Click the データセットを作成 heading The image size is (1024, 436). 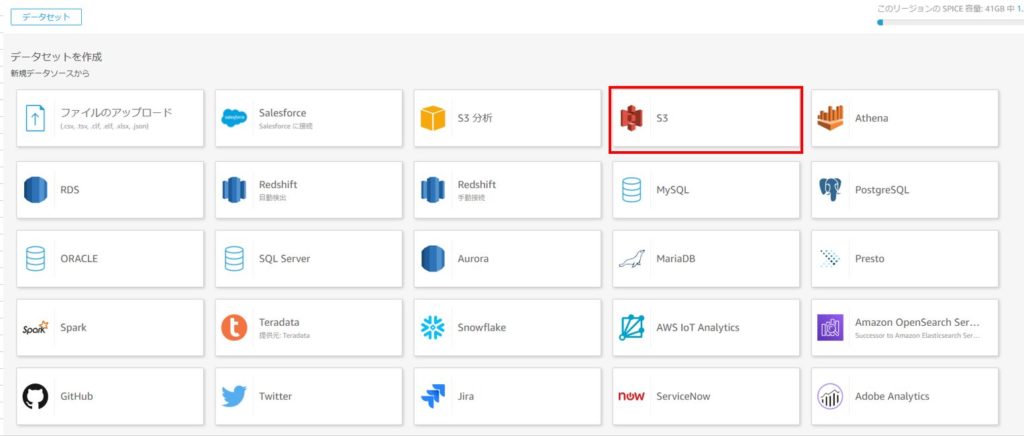tap(56, 57)
